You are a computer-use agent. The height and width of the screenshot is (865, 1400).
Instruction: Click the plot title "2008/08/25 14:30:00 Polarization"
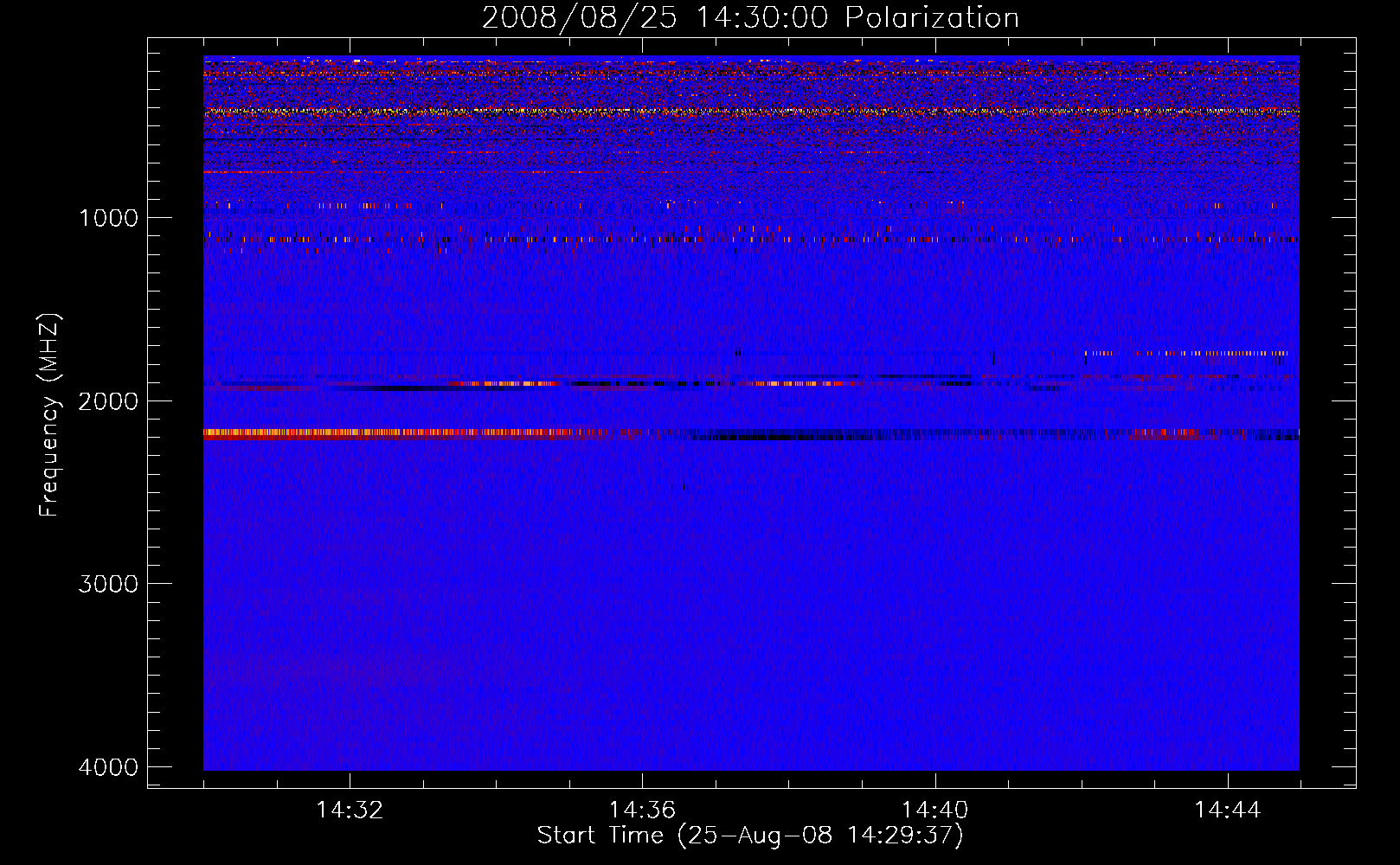[x=750, y=17]
